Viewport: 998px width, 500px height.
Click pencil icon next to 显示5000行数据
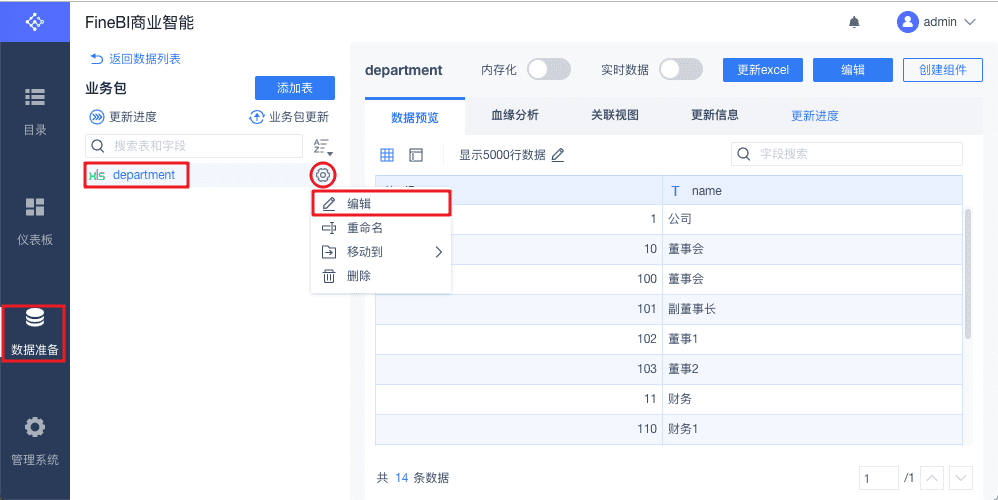558,155
